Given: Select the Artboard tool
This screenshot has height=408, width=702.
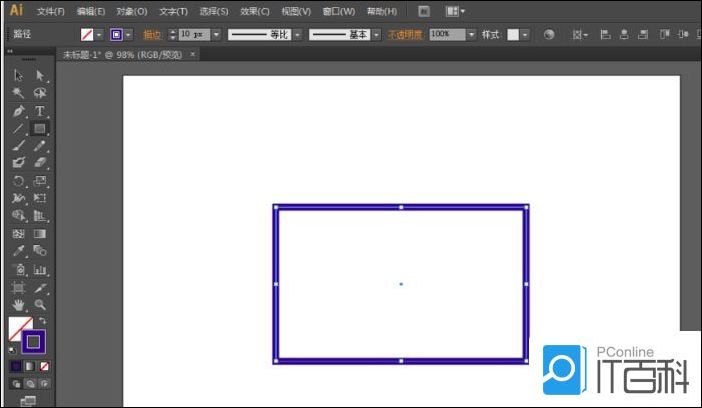Looking at the screenshot, I should pyautogui.click(x=18, y=288).
